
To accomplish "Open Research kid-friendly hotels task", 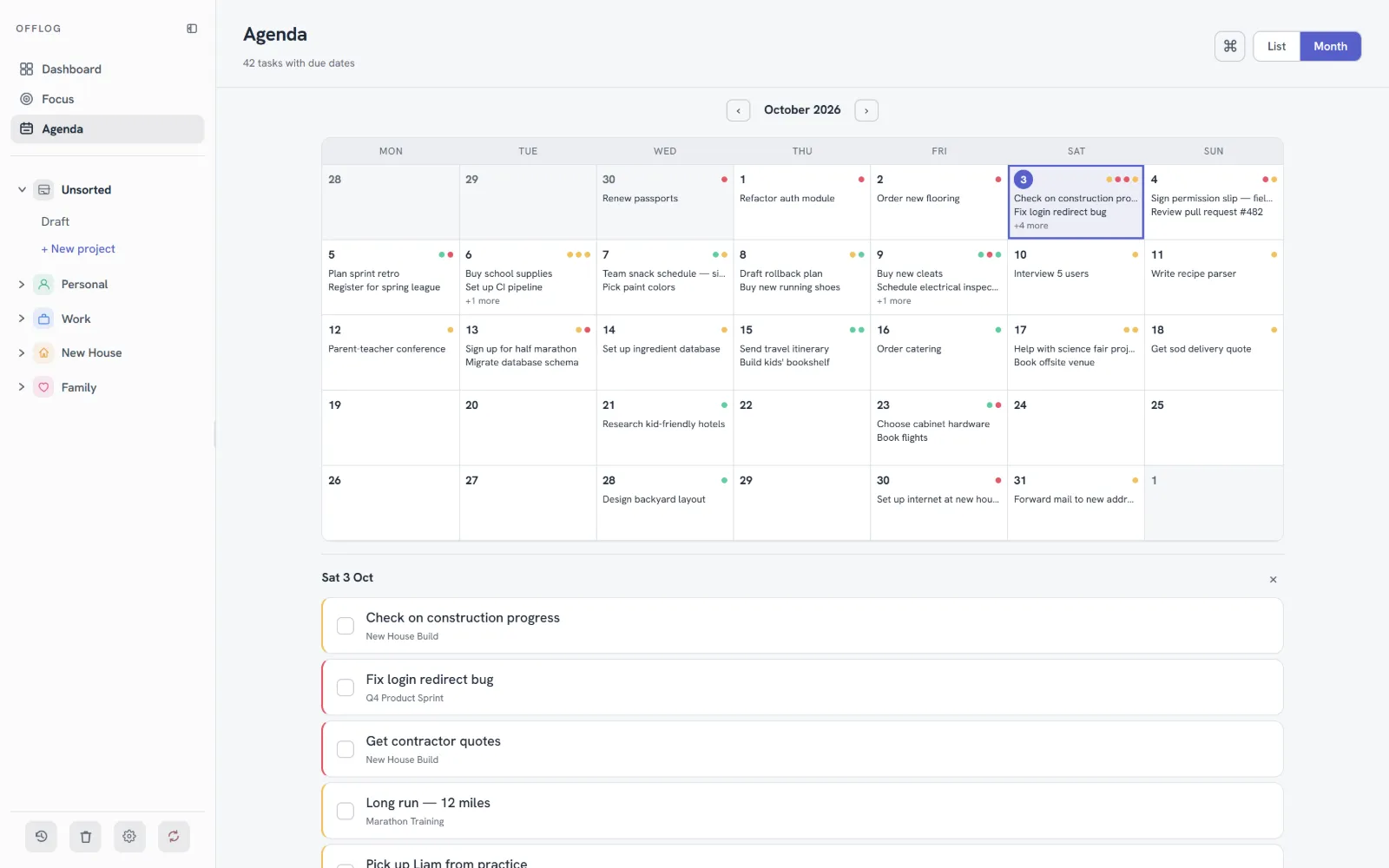I will click(x=663, y=424).
